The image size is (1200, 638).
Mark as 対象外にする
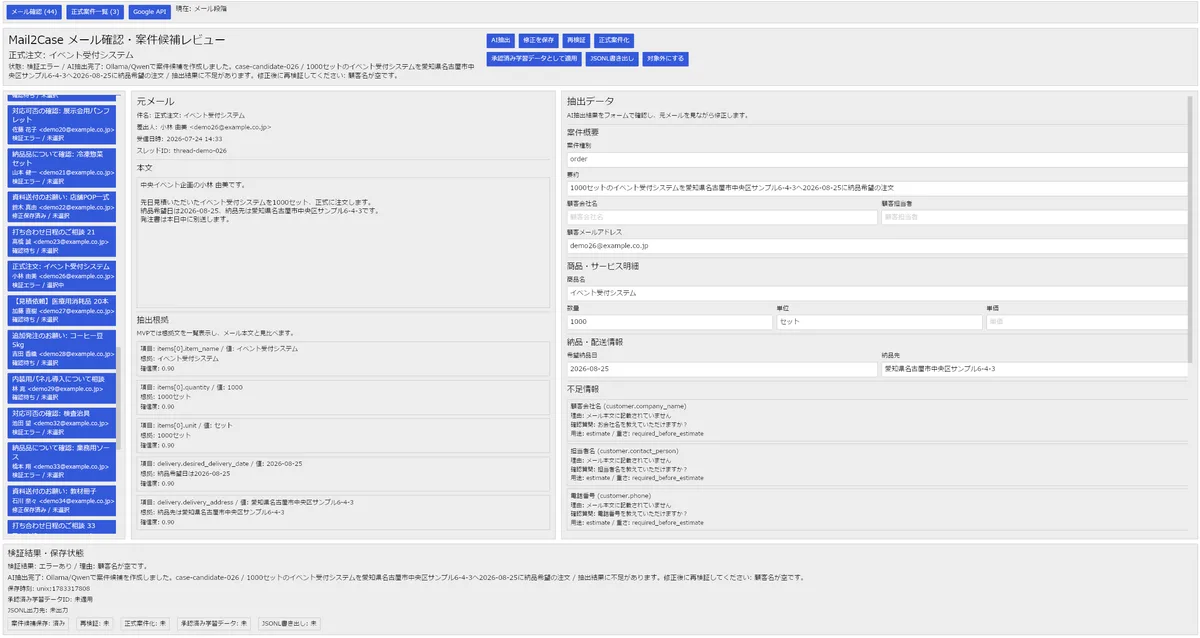(665, 59)
